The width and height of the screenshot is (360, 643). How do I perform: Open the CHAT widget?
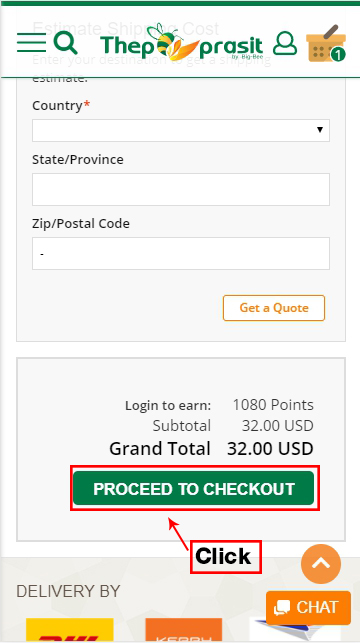tap(308, 608)
